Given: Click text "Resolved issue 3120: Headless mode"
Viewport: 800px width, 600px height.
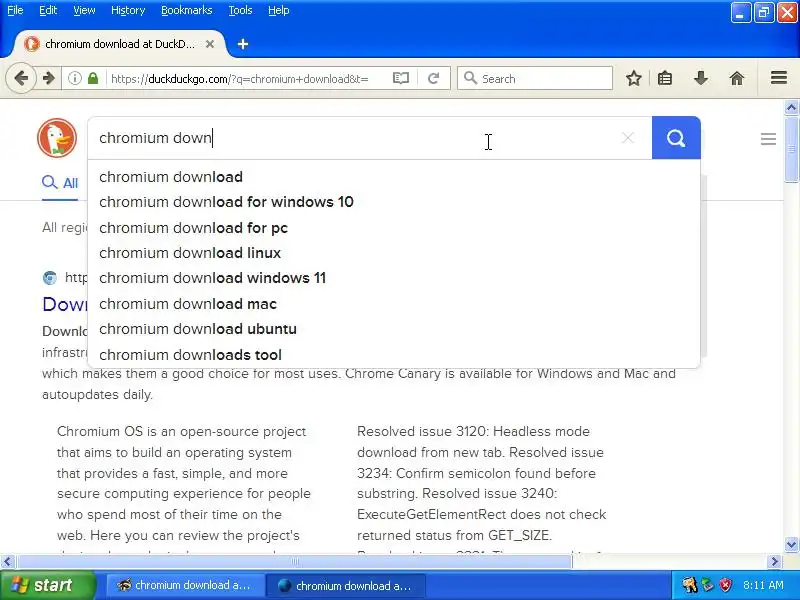Looking at the screenshot, I should 473,432.
